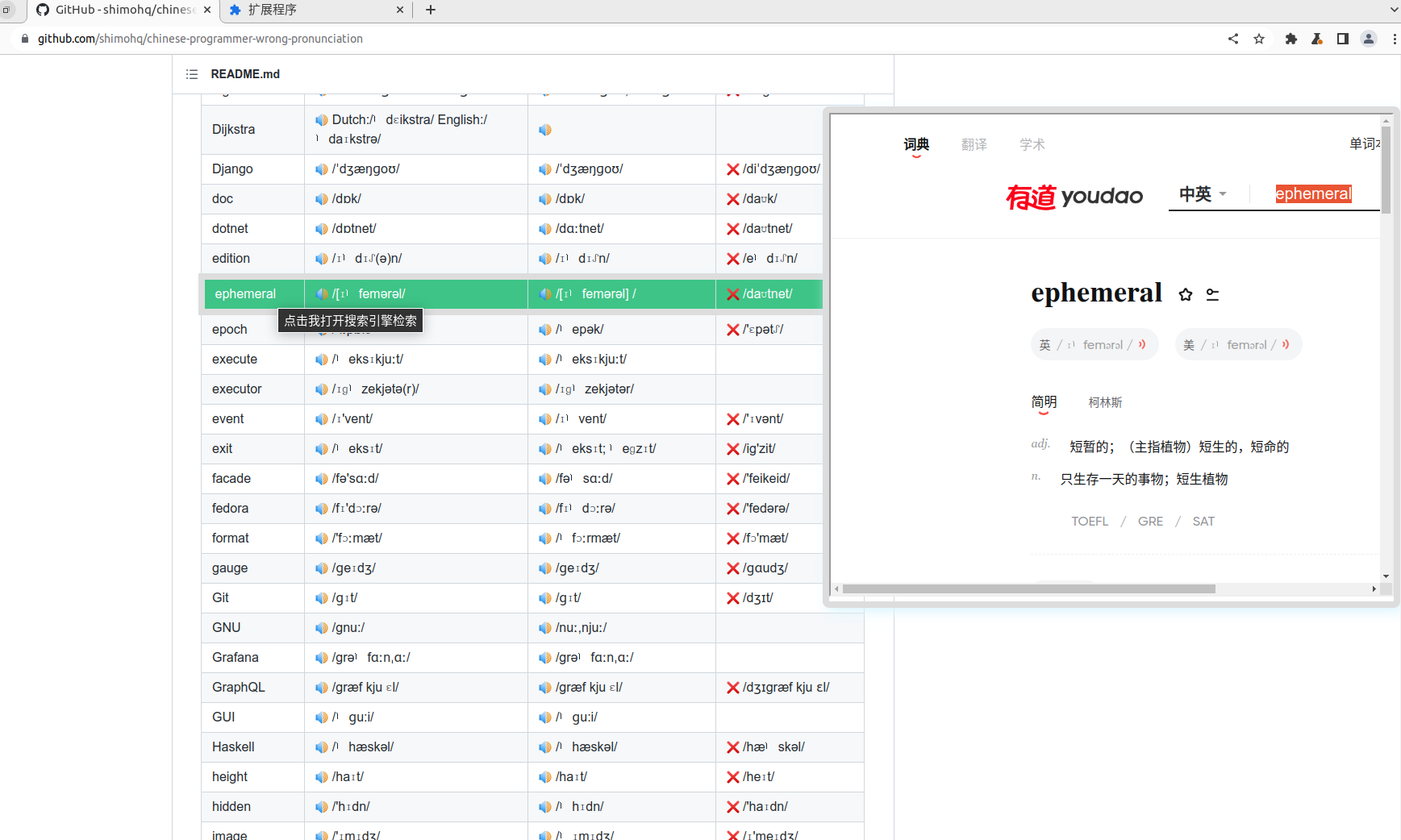Open a new browser tab
This screenshot has width=1401, height=840.
coord(431,10)
